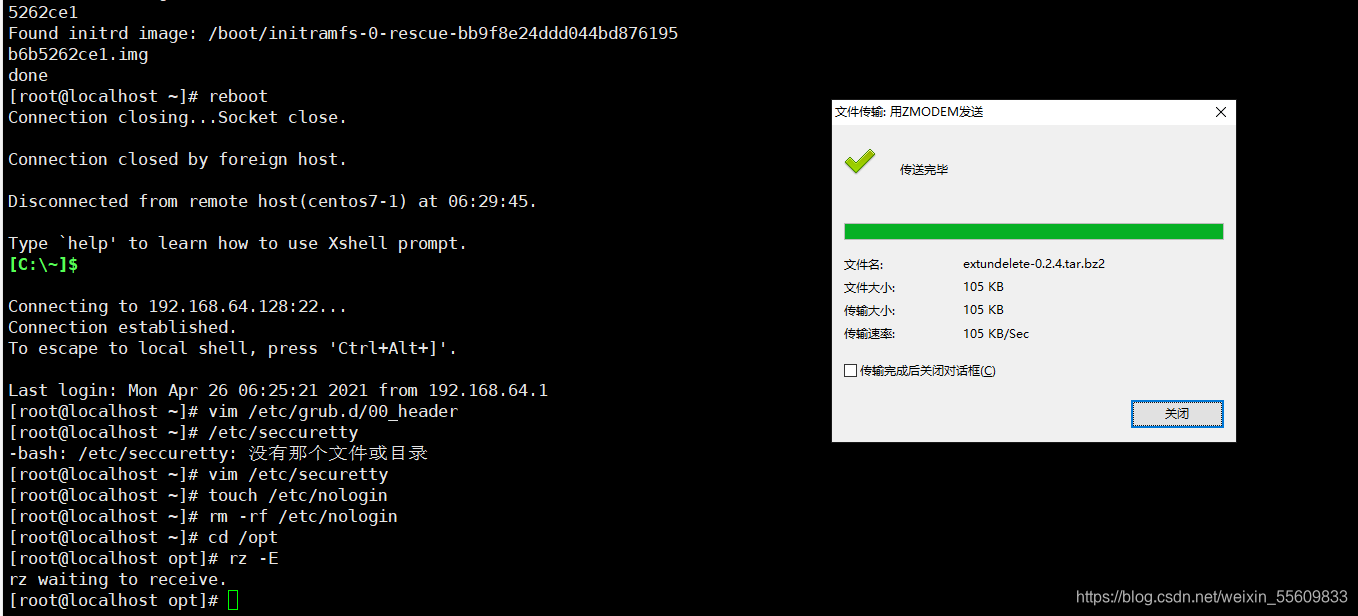
Task: Click the file name extundelete-0.2.4.tar.bz2
Action: pos(1033,264)
